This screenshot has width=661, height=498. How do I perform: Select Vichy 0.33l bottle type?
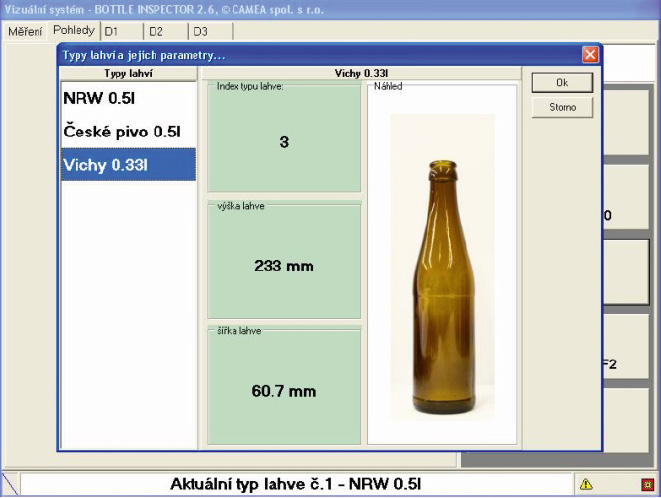point(128,164)
